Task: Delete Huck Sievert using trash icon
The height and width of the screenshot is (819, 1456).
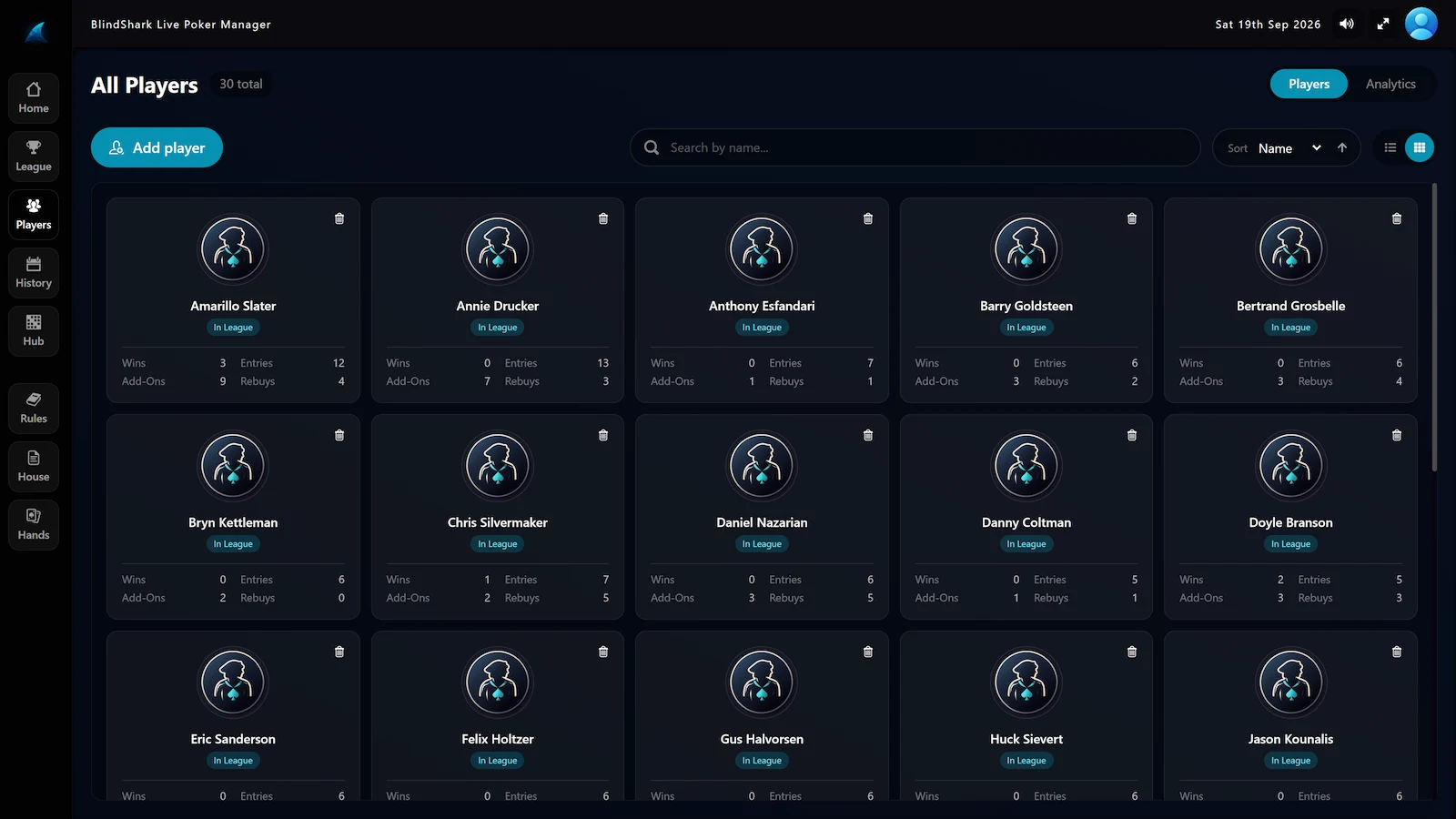Action: (1132, 652)
